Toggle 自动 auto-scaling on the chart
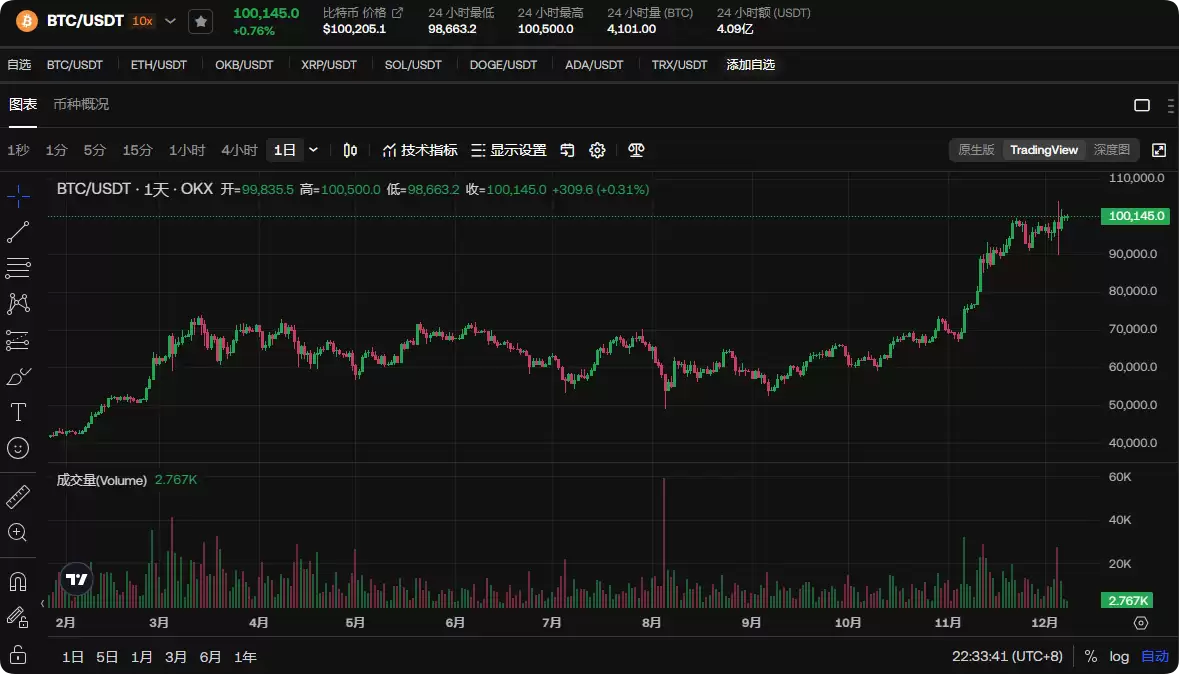The image size is (1179, 674). point(1152,656)
